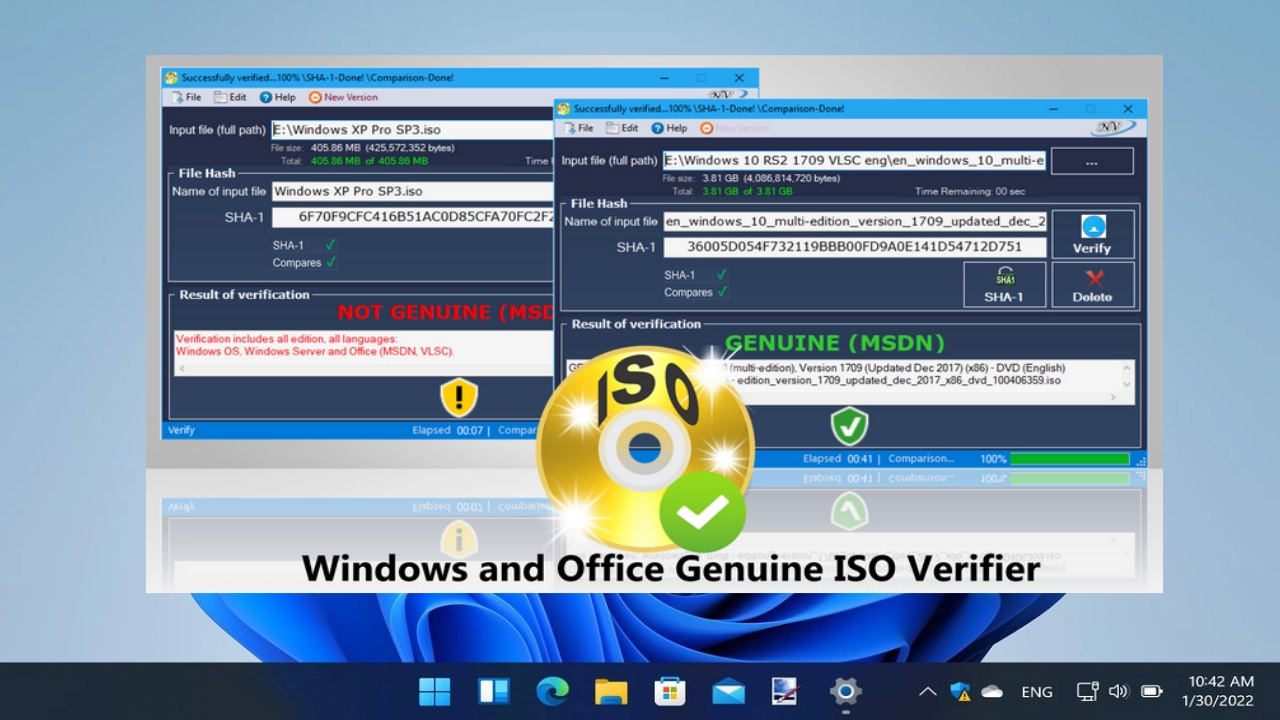Viewport: 1280px width, 720px height.
Task: Click the result box scroll right arrow
Action: [x=1113, y=397]
